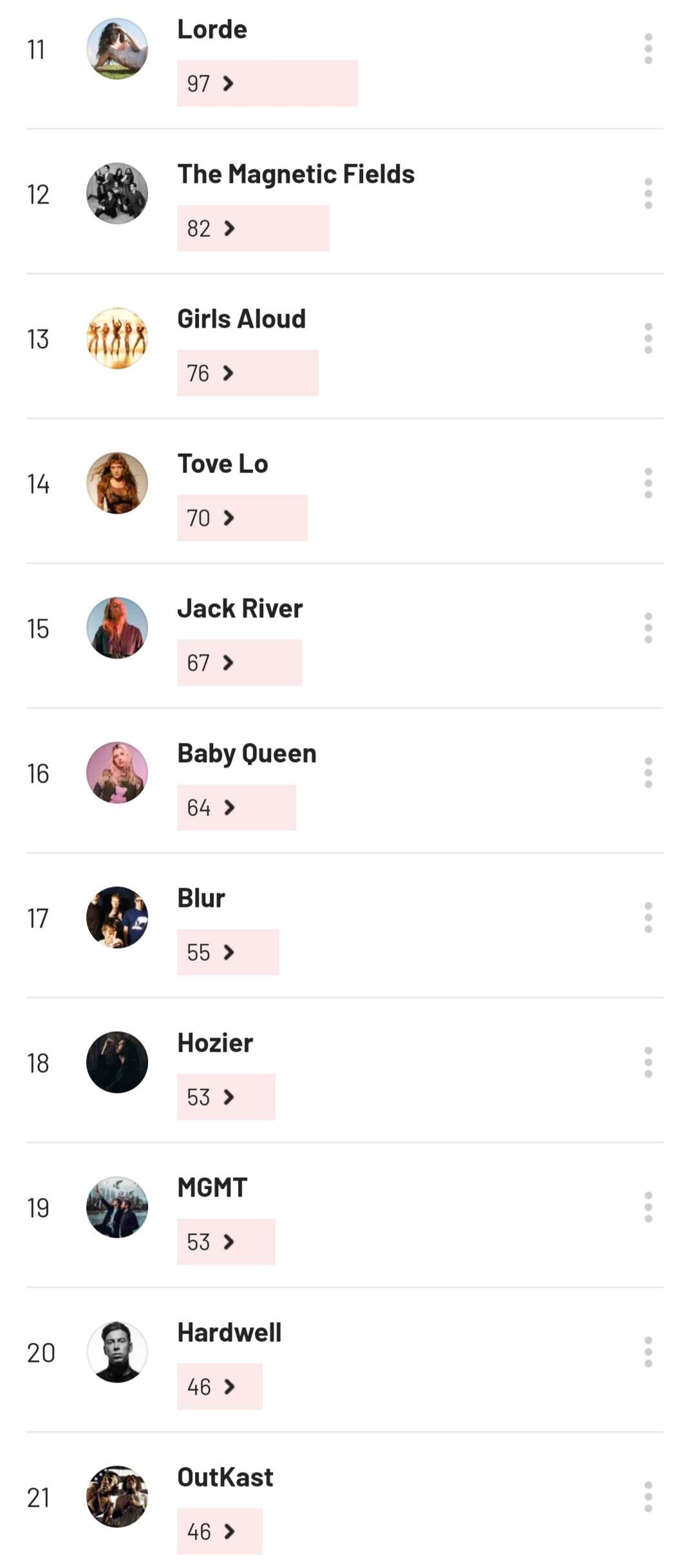Open the three-dot menu for Lorde
The width and height of the screenshot is (692, 1568).
[x=648, y=49]
